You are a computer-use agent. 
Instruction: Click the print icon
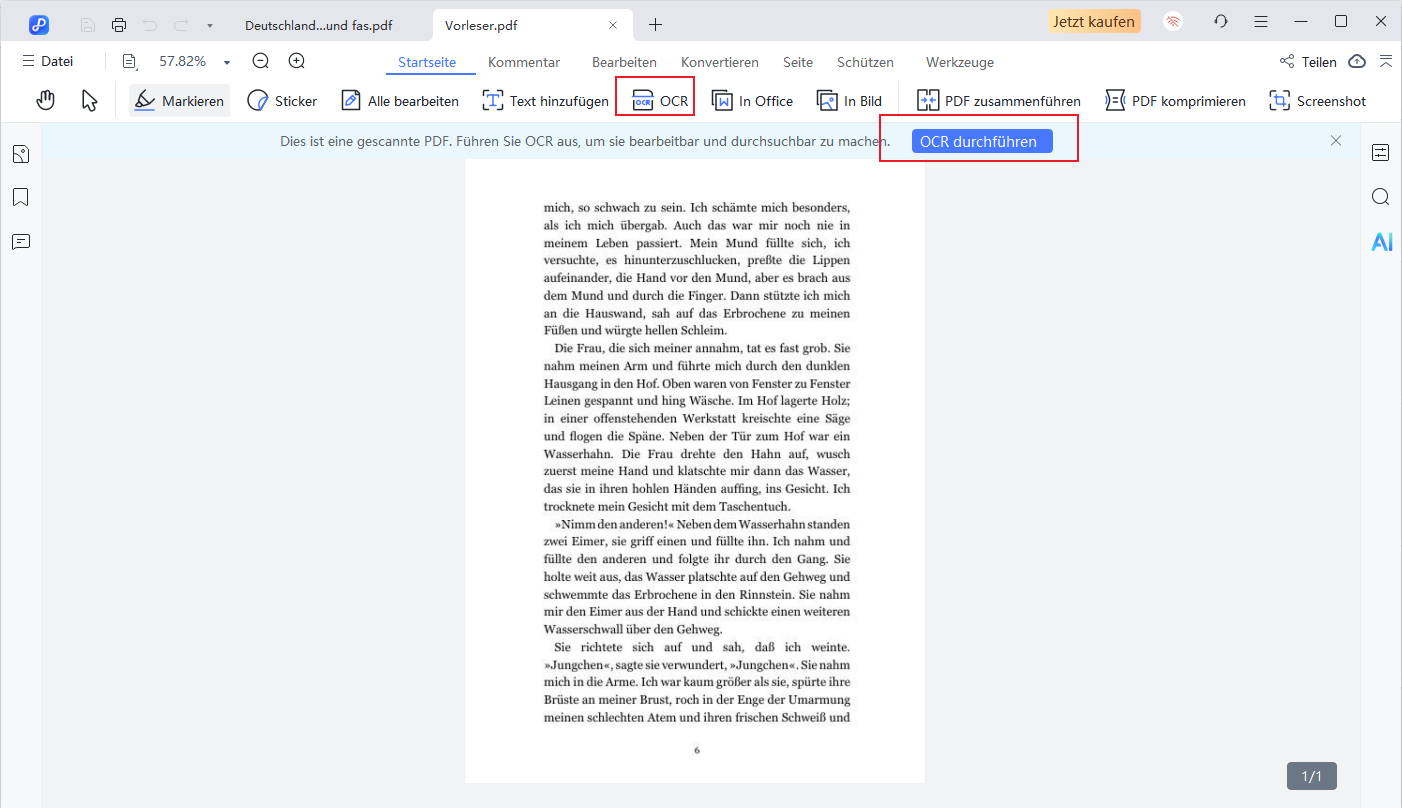[120, 24]
